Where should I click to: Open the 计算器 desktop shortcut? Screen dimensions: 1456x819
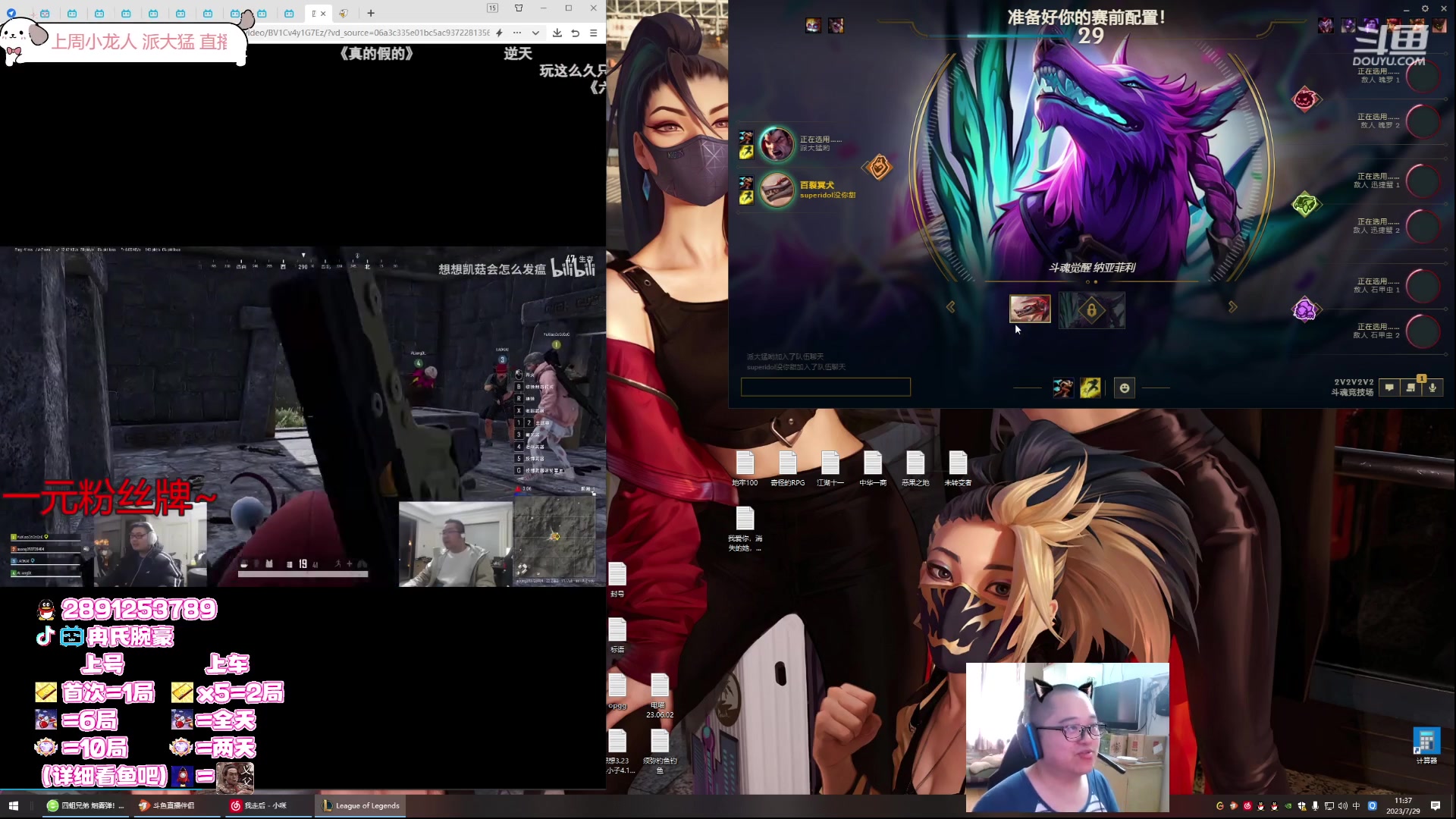pos(1426,746)
